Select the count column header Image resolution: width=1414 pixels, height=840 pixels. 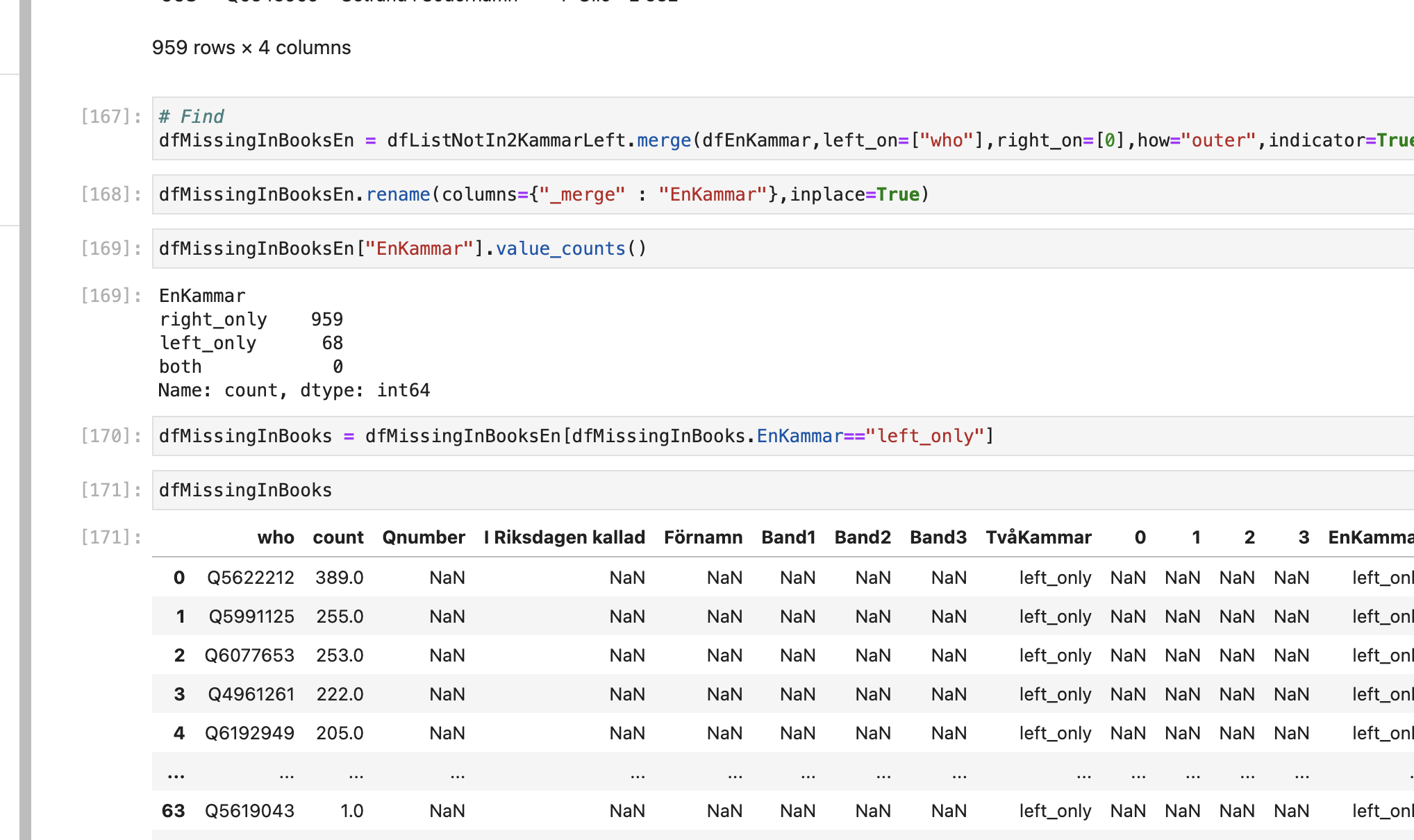pos(338,537)
